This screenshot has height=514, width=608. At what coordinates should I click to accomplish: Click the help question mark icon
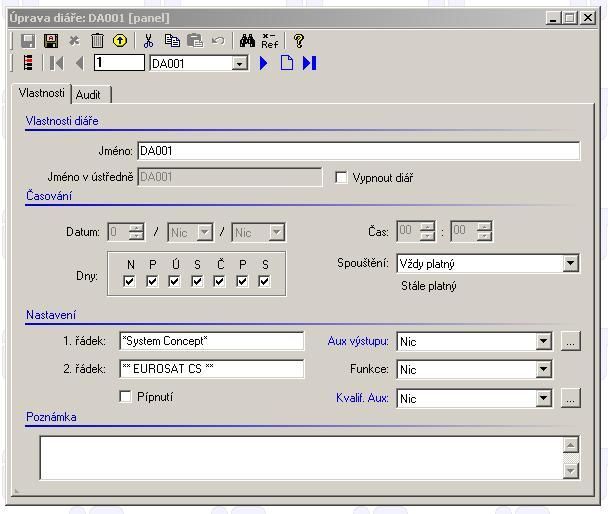click(298, 41)
